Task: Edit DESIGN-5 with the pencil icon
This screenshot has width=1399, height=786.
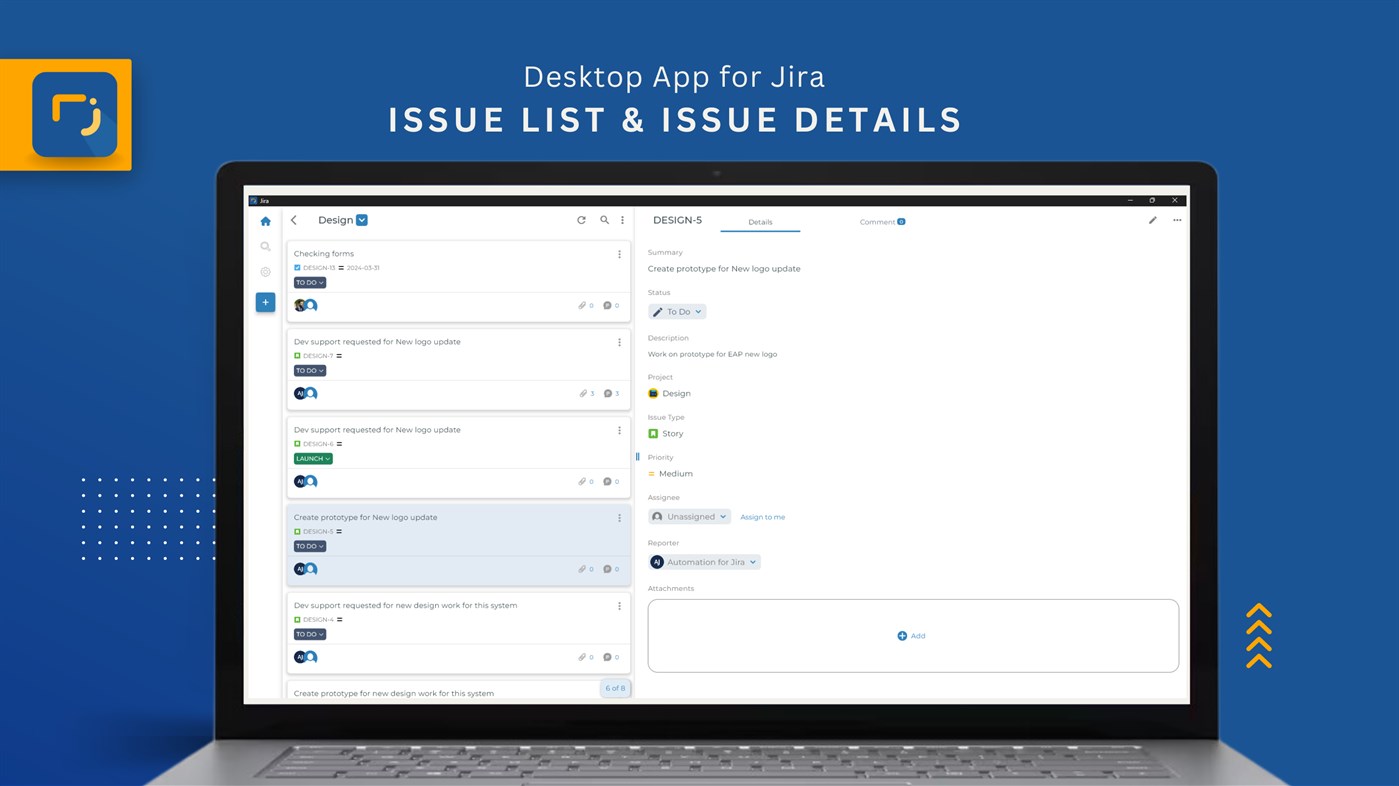Action: click(1151, 219)
